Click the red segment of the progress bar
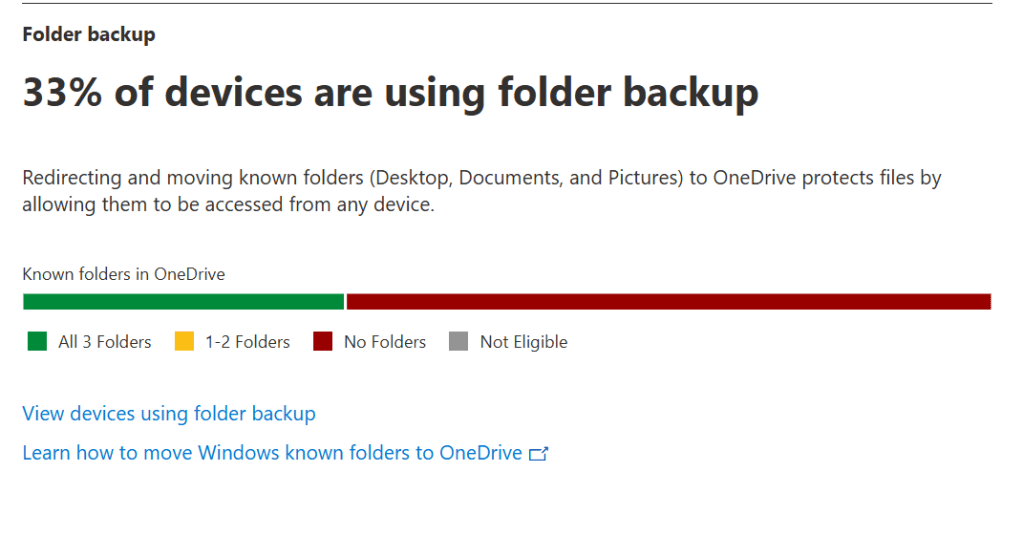This screenshot has height=536, width=1023. pos(668,302)
